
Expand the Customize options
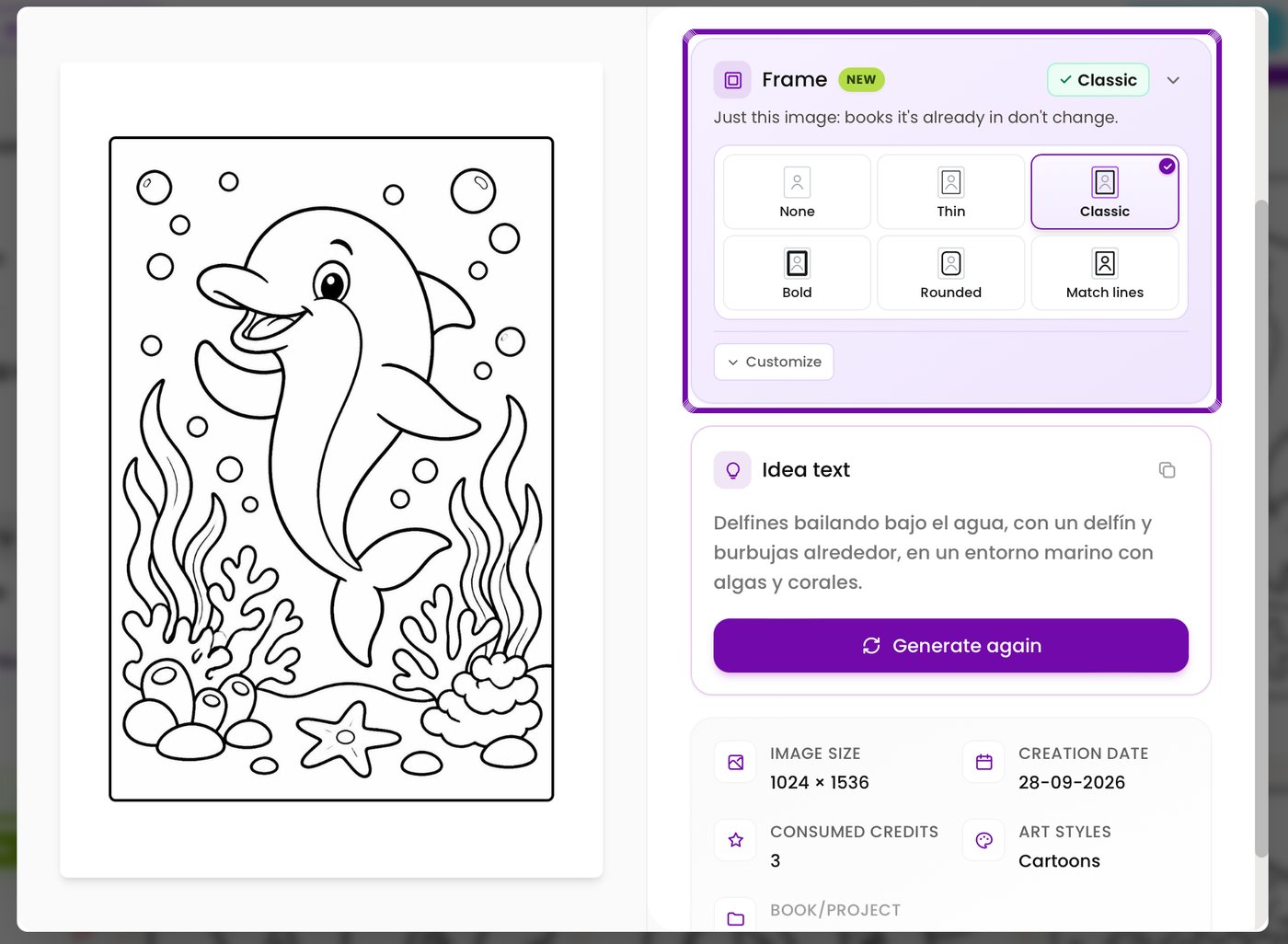pos(774,362)
